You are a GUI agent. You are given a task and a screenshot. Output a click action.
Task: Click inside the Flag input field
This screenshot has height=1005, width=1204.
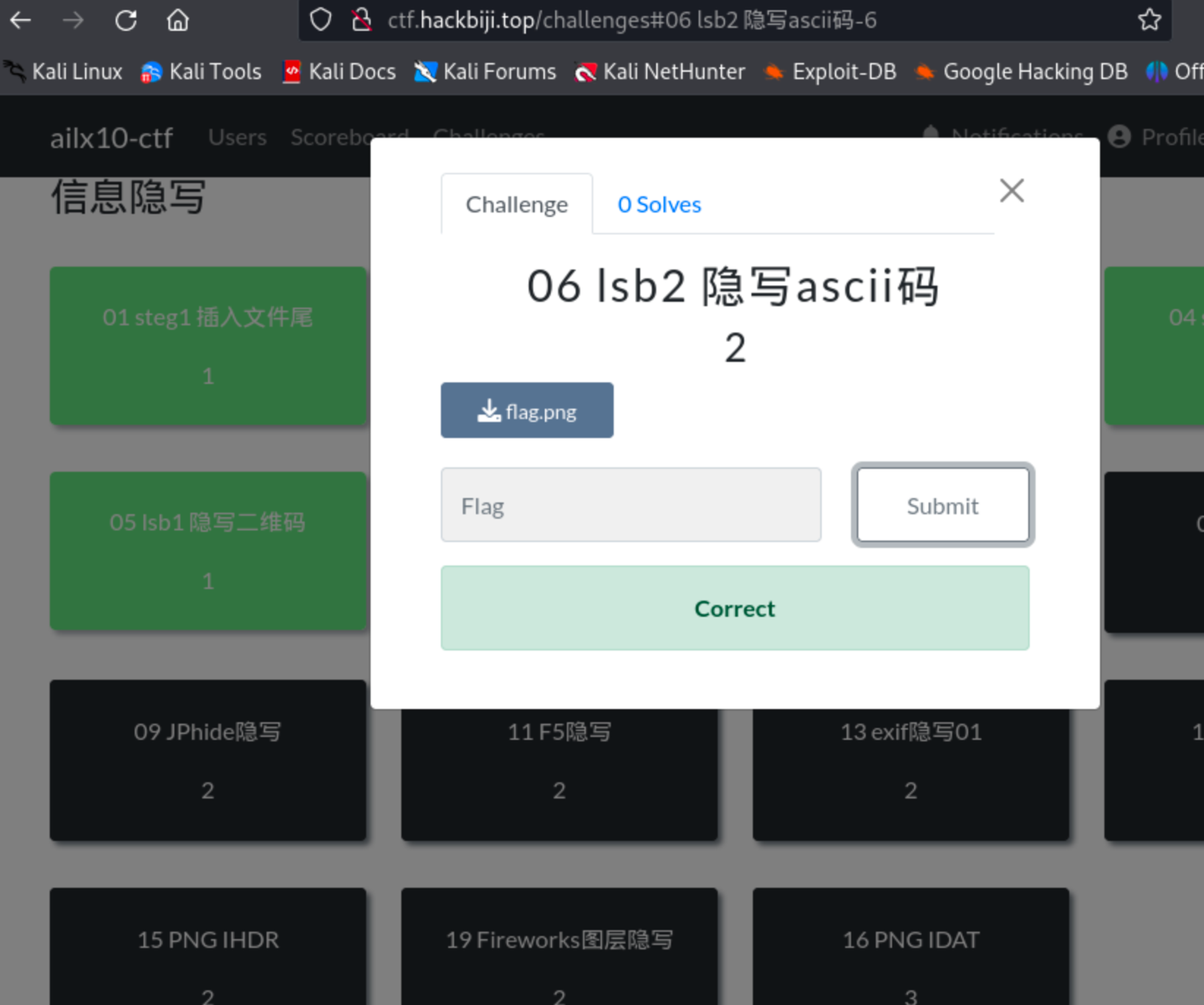(x=630, y=505)
